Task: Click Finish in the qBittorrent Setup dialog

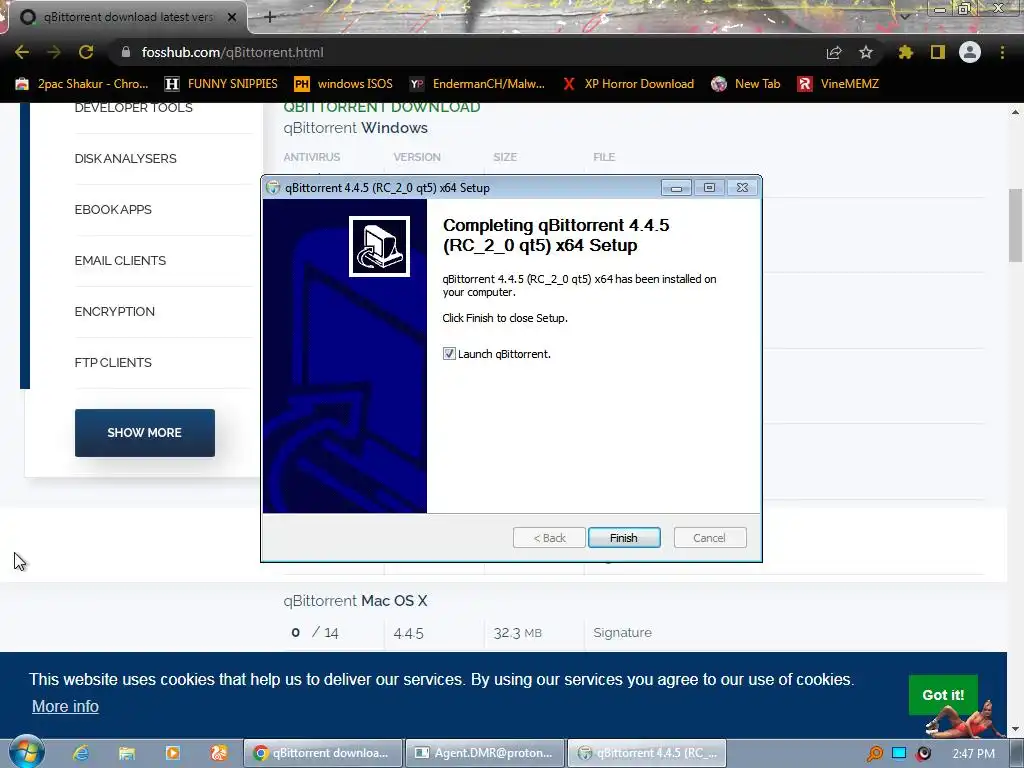Action: click(x=624, y=537)
